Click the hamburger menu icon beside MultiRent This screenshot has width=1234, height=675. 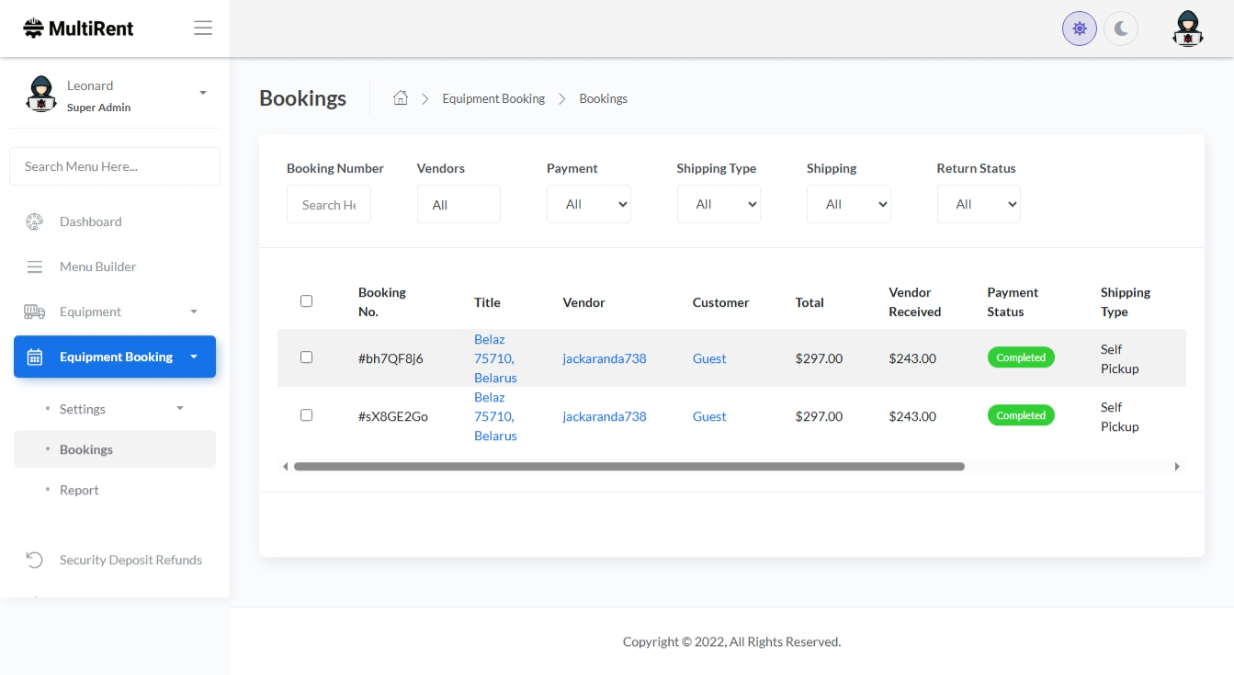point(203,28)
